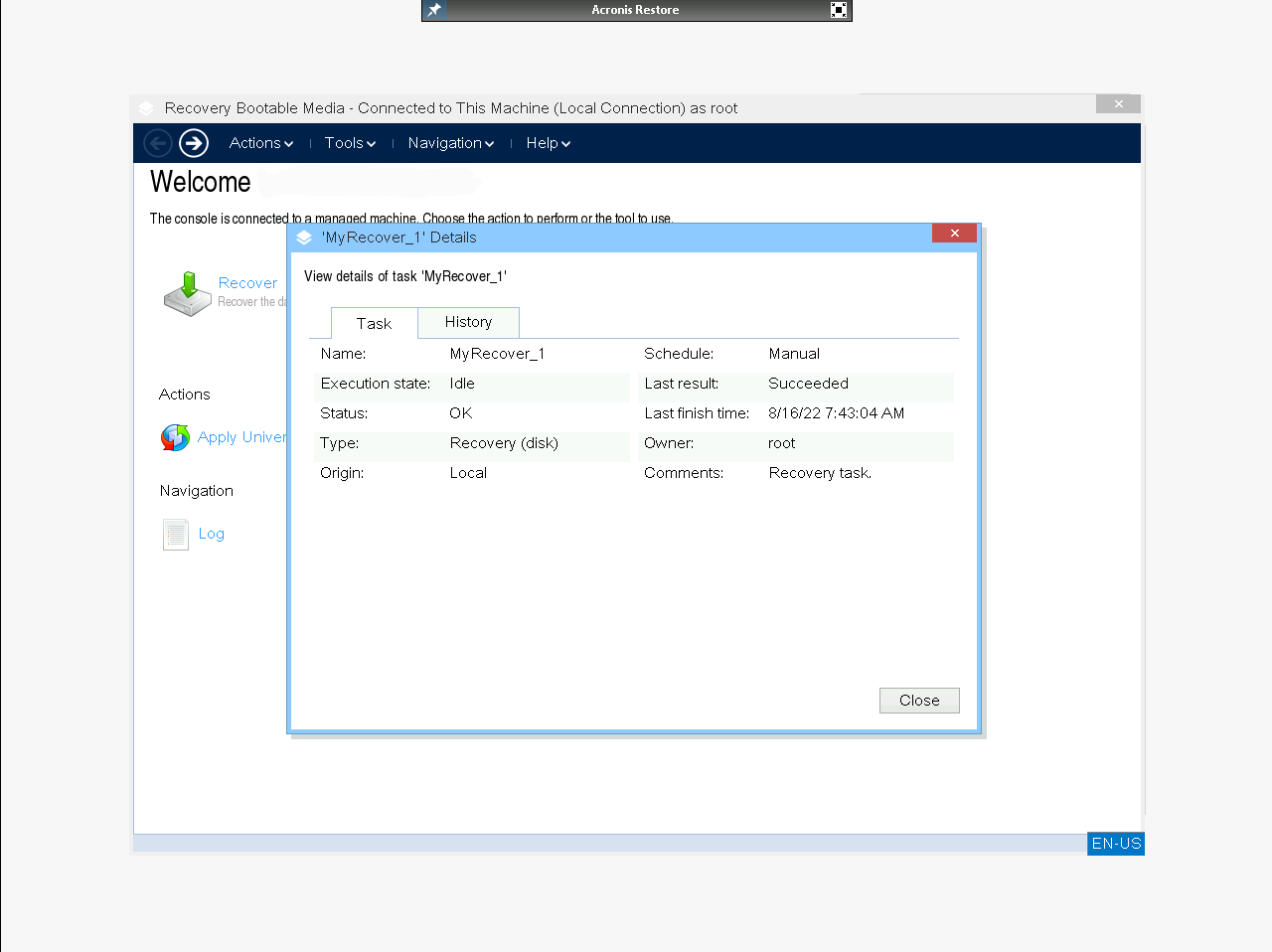
Task: Click the forward arrow navigation icon
Action: point(194,143)
